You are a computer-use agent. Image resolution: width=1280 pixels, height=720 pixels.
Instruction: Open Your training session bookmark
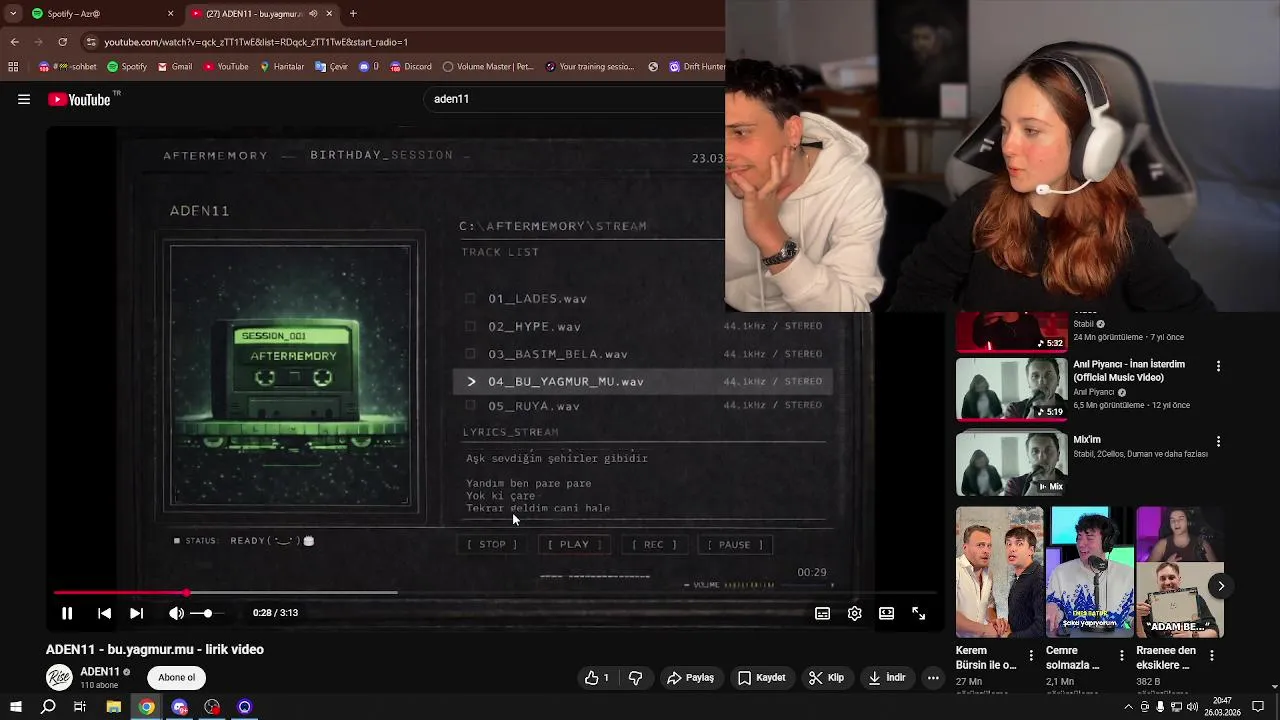coord(590,67)
